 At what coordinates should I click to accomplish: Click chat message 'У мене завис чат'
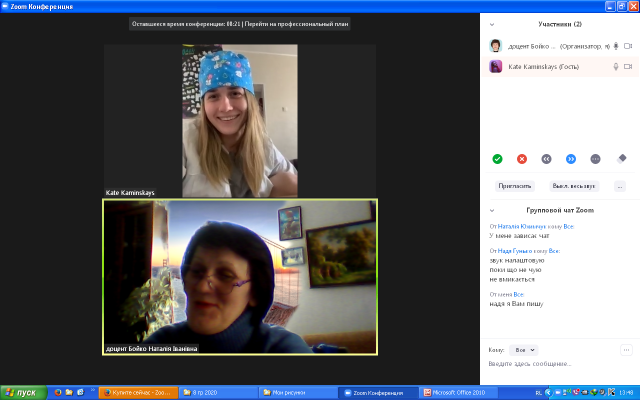(519, 236)
